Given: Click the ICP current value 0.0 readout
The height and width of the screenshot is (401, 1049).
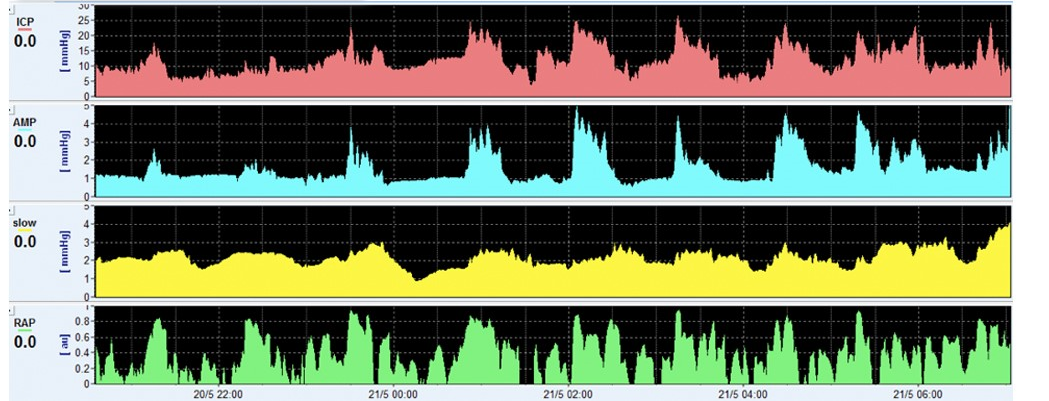Looking at the screenshot, I should 25,41.
